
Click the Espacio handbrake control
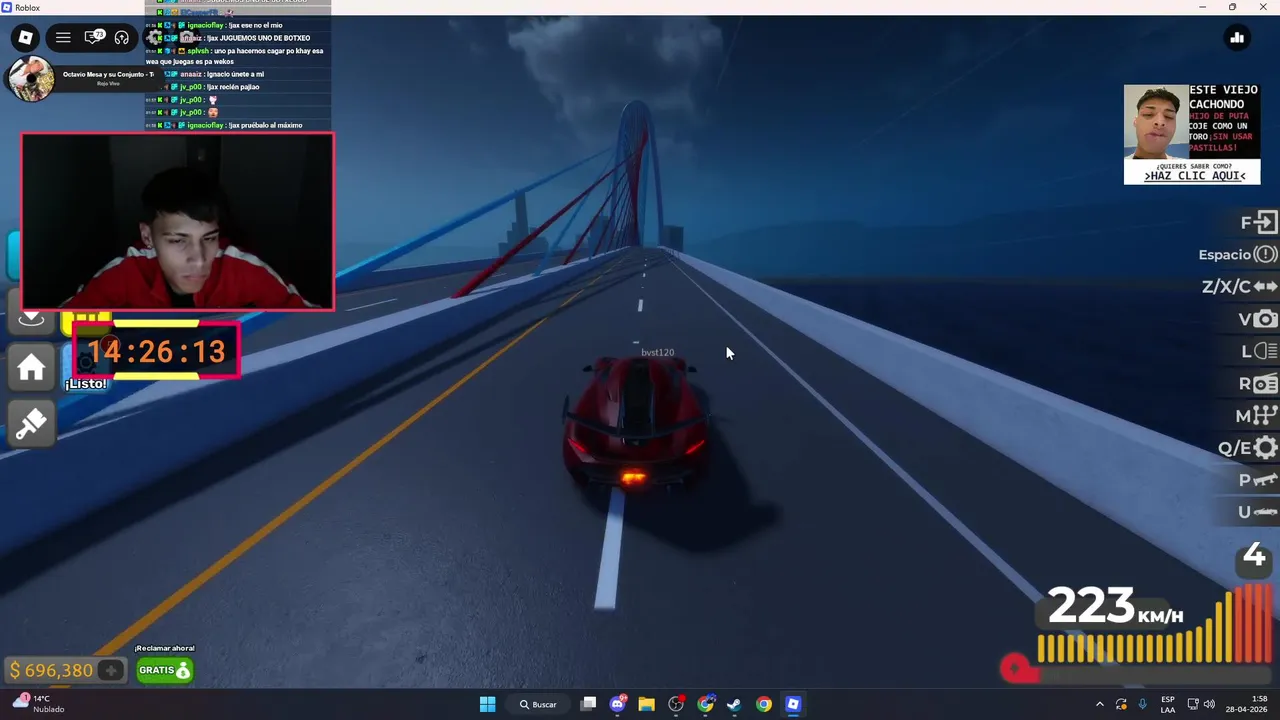pyautogui.click(x=1238, y=255)
